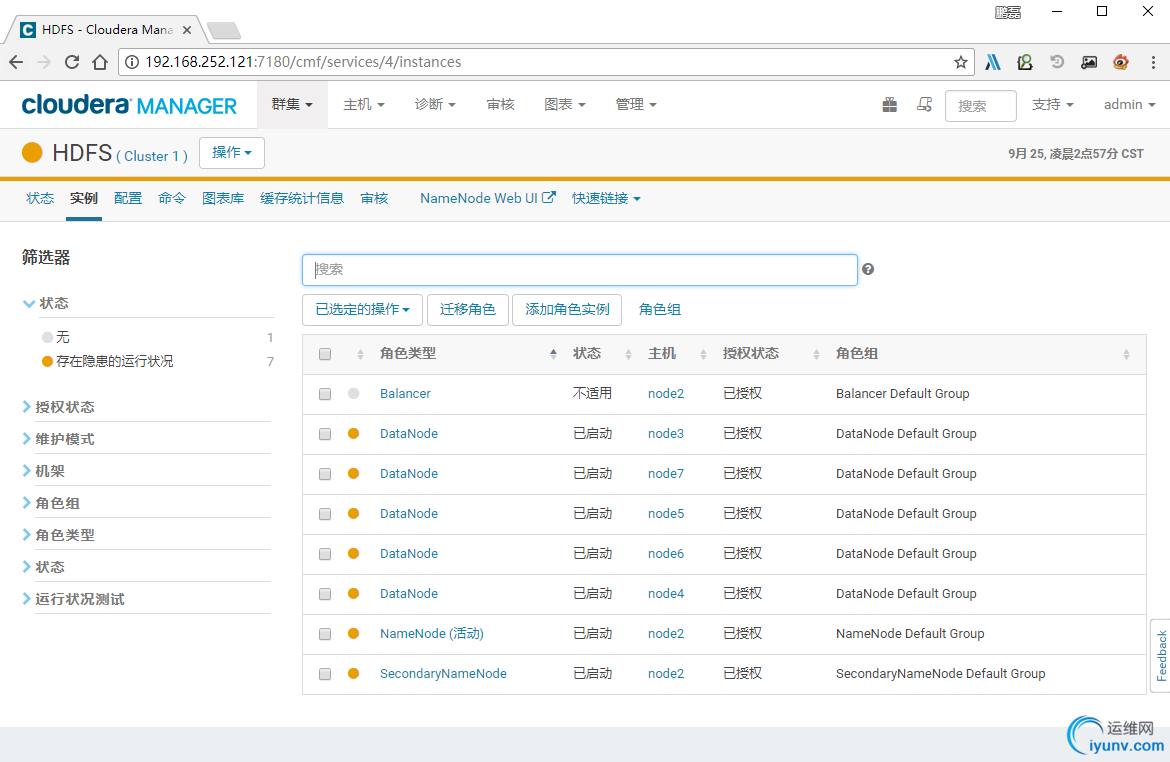Open the browser home page icon
Image resolution: width=1170 pixels, height=762 pixels.
pyautogui.click(x=100, y=62)
